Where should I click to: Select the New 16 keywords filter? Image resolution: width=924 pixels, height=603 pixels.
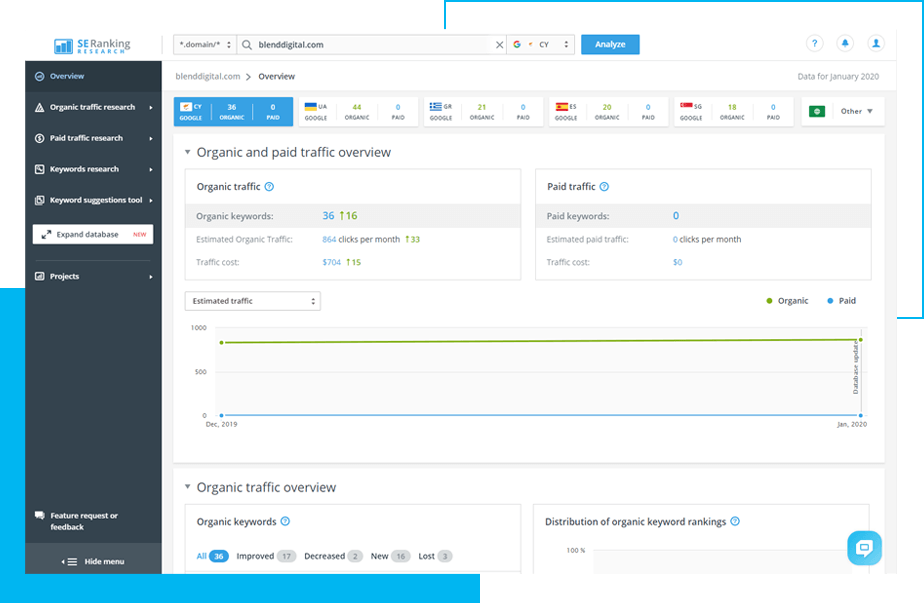point(390,556)
